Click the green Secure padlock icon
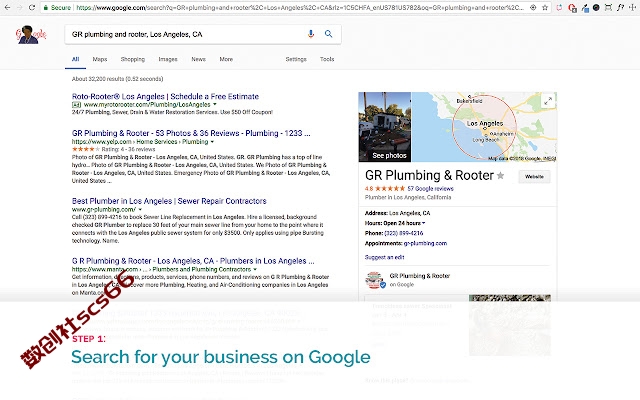This screenshot has height=400, width=640. [x=46, y=7]
